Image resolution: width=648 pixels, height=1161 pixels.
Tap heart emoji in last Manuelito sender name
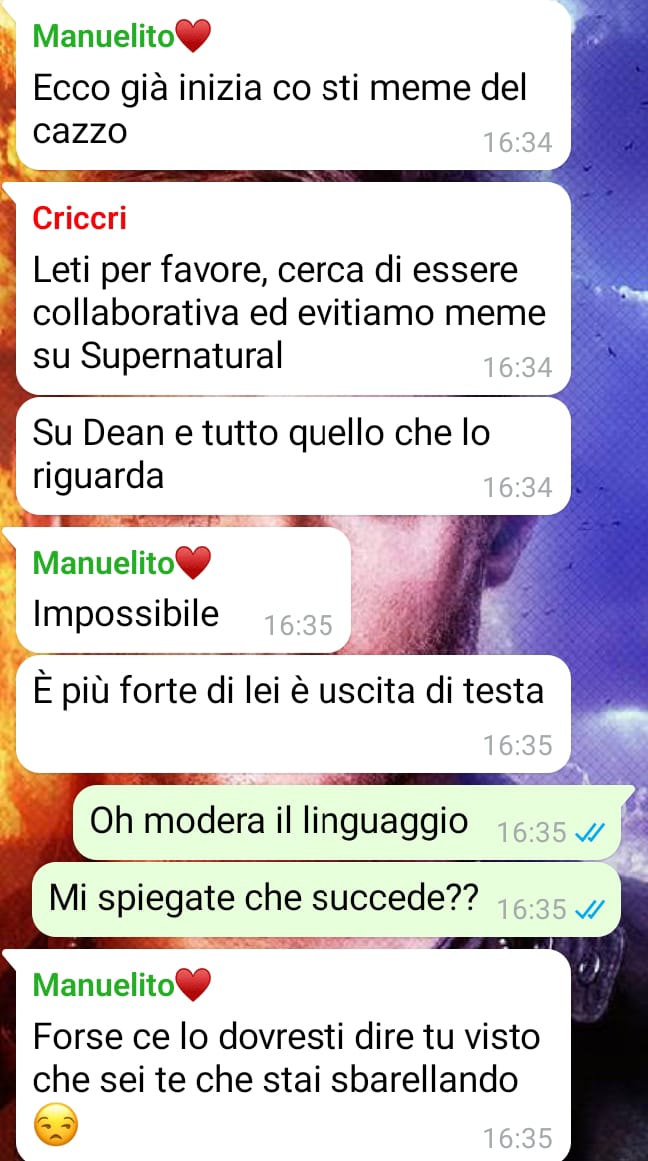click(193, 986)
